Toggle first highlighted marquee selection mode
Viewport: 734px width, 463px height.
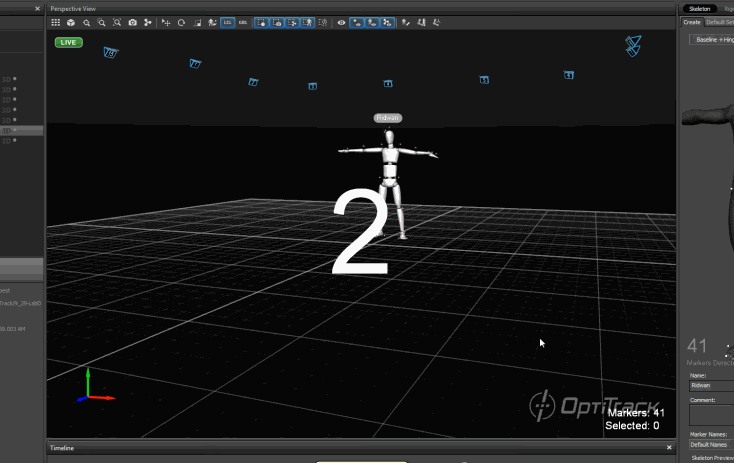(261, 22)
